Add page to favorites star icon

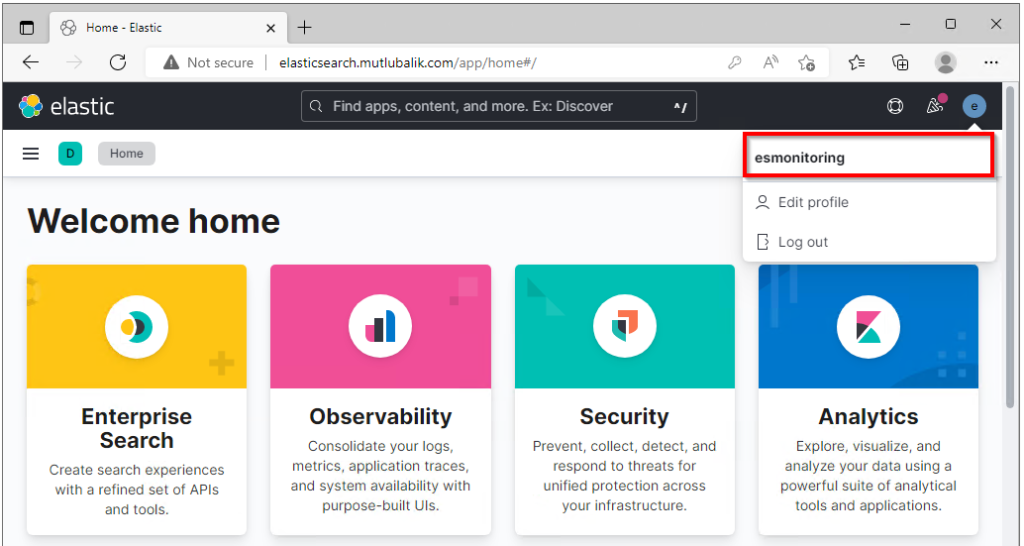[x=807, y=63]
